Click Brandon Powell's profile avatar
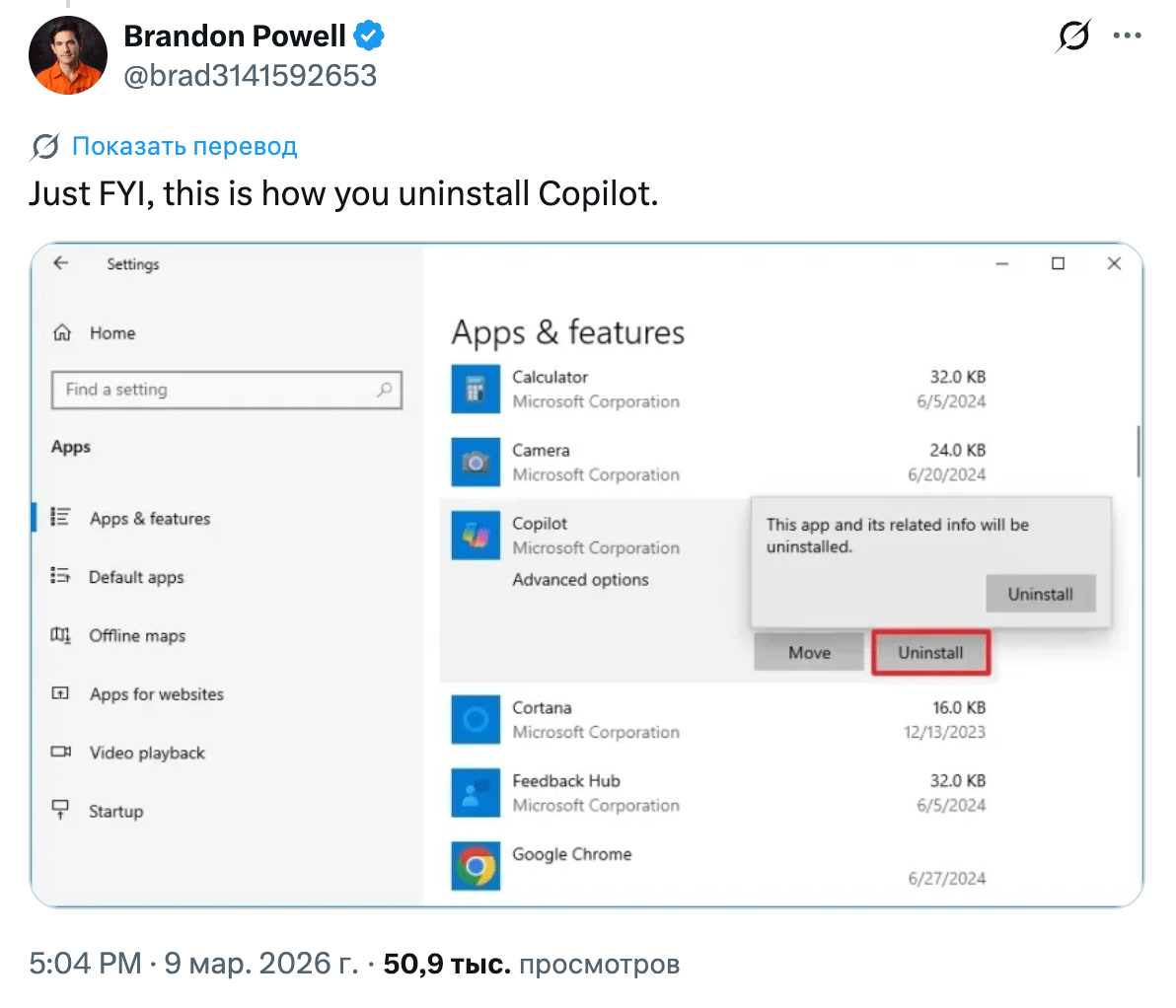The width and height of the screenshot is (1176, 1008). pos(68,55)
